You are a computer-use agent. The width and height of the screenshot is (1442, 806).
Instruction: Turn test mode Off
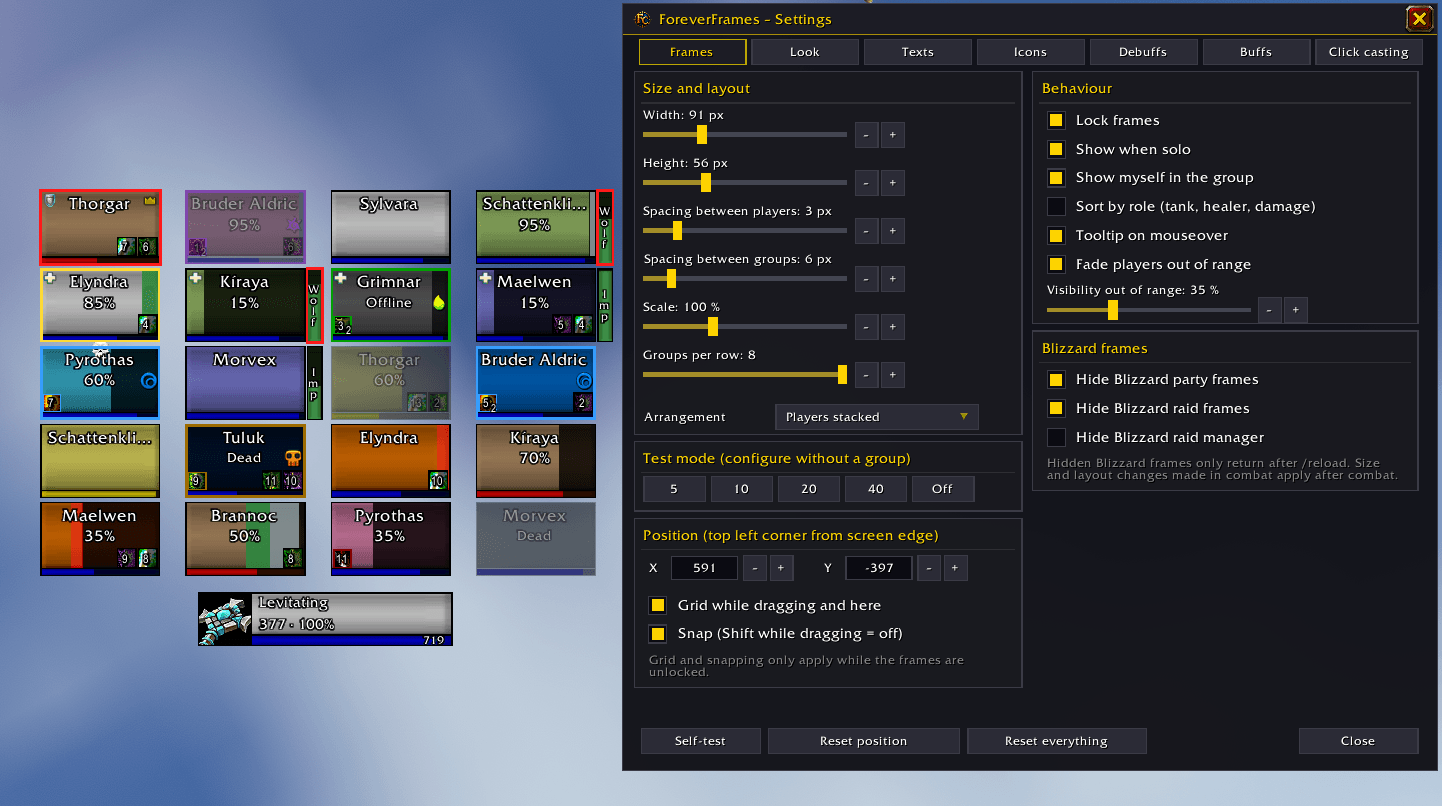(942, 489)
